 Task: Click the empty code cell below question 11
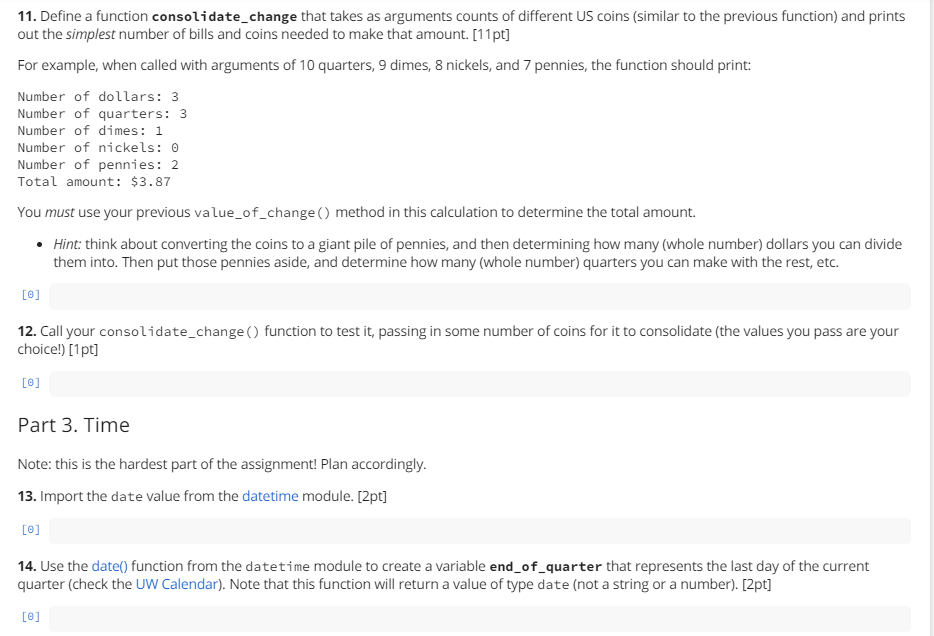478,295
